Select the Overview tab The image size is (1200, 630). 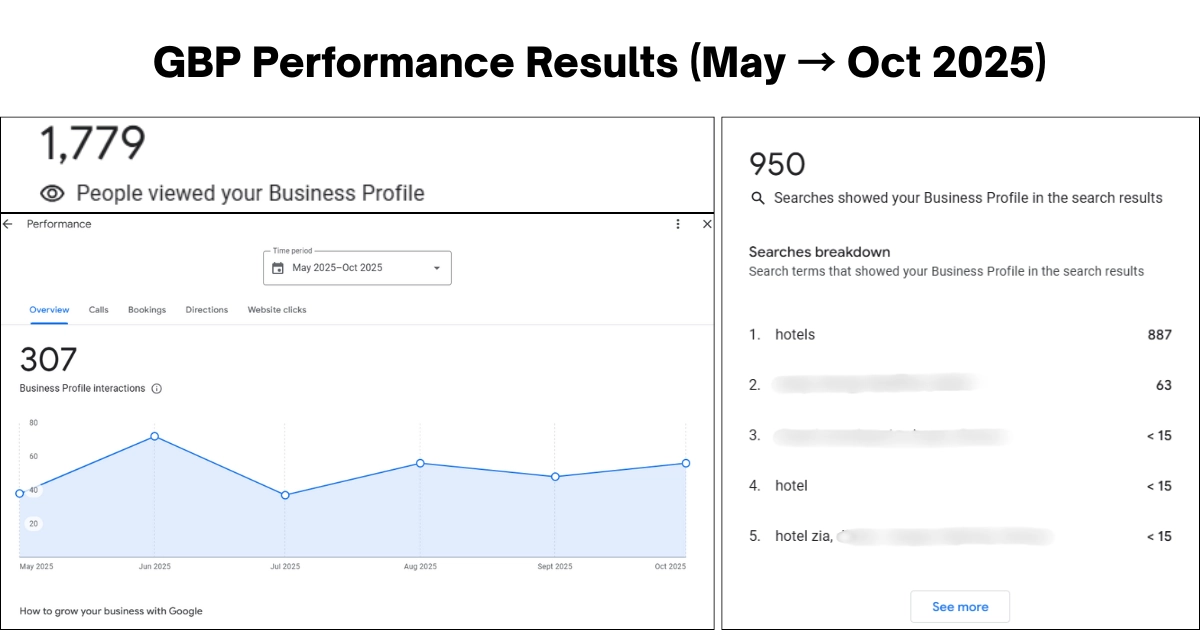(48, 310)
